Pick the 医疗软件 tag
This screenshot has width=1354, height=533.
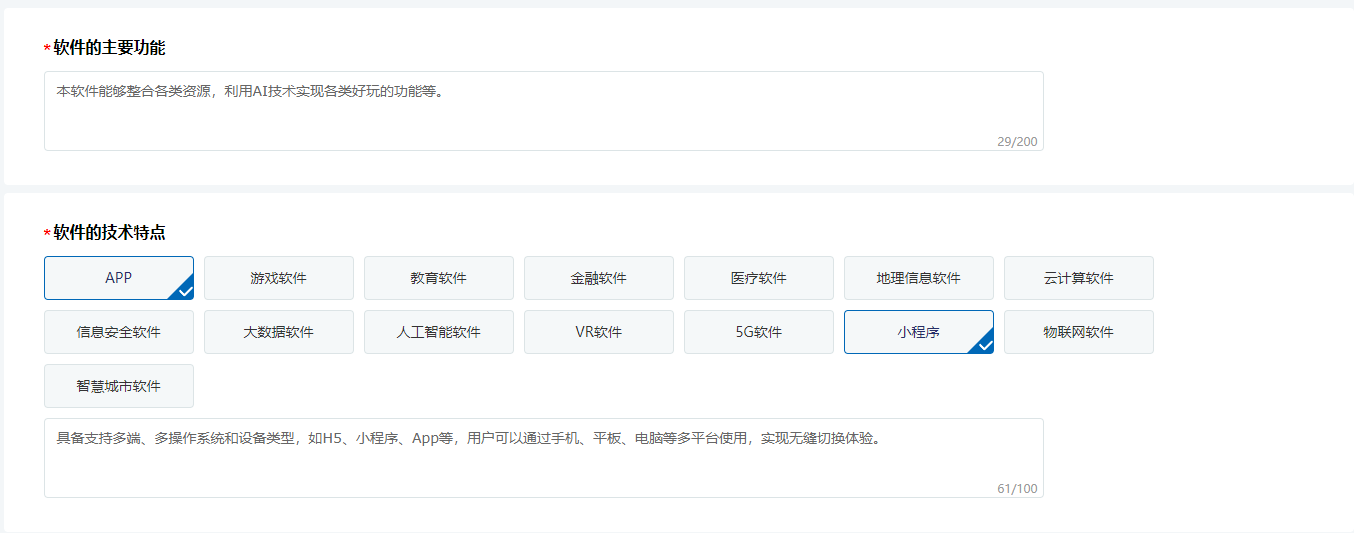(758, 278)
